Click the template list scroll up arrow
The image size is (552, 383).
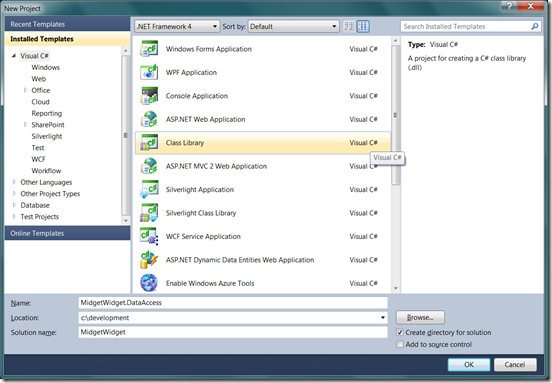click(x=396, y=41)
